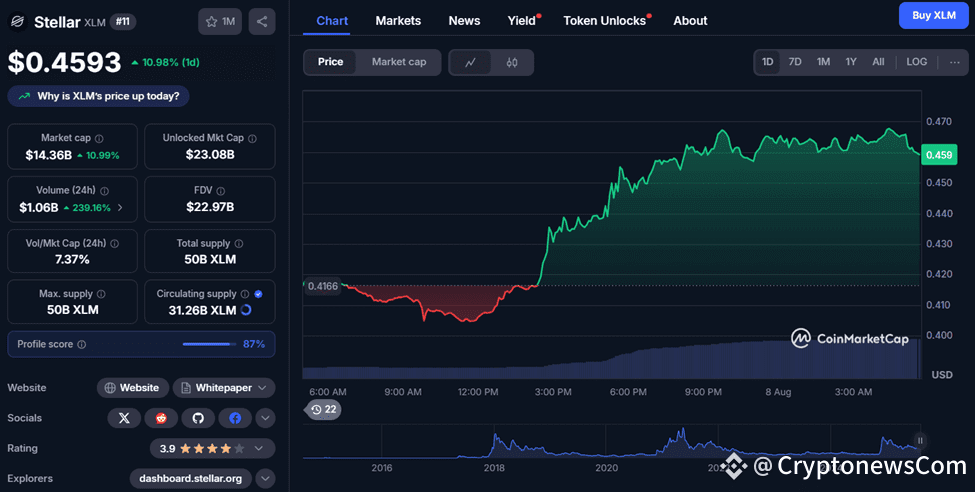This screenshot has width=975, height=492.
Task: Click the $0.4593 price value
Action: [x=65, y=62]
